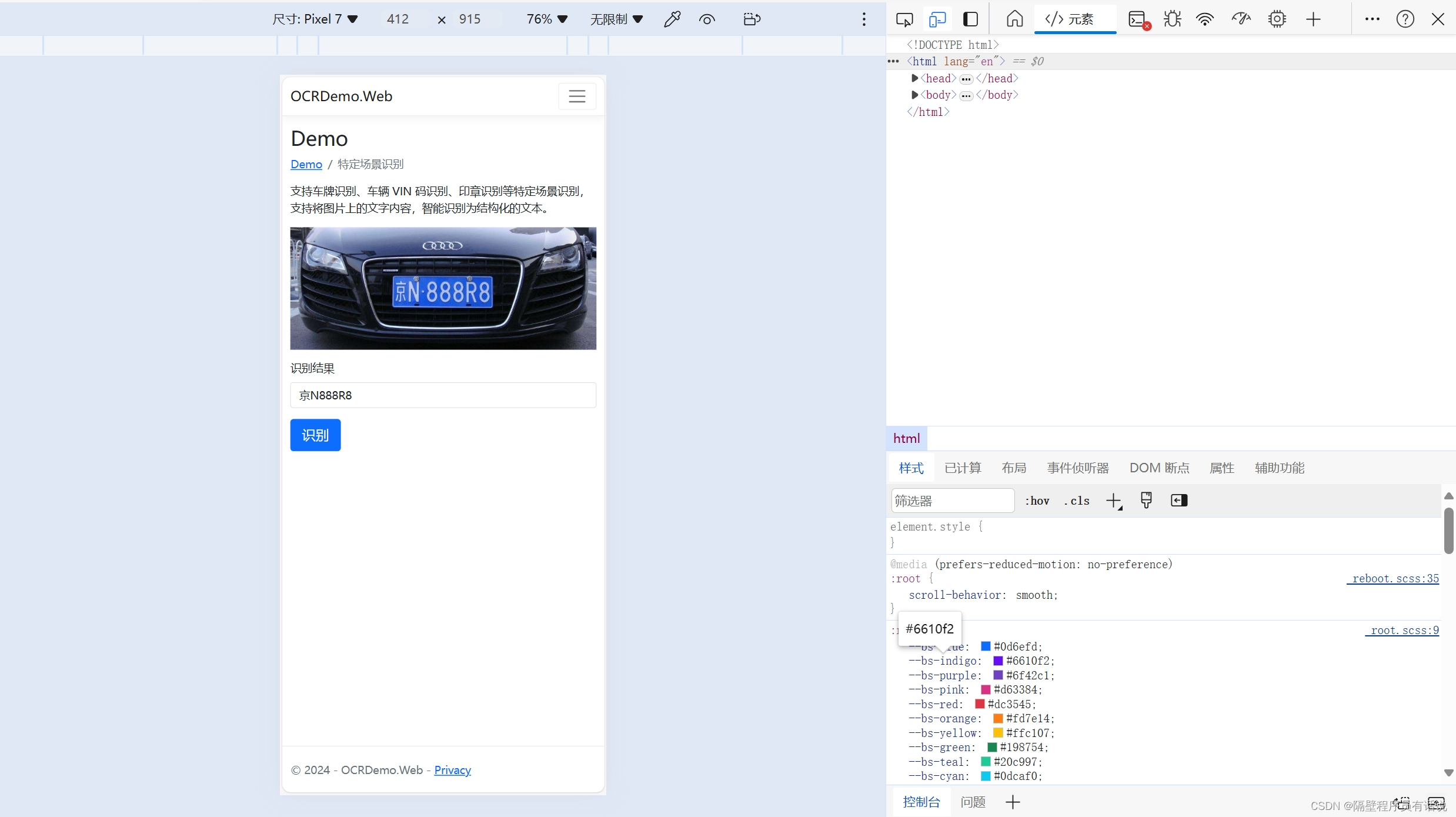
Task: Open the 76% zoom dropdown
Action: 547,19
